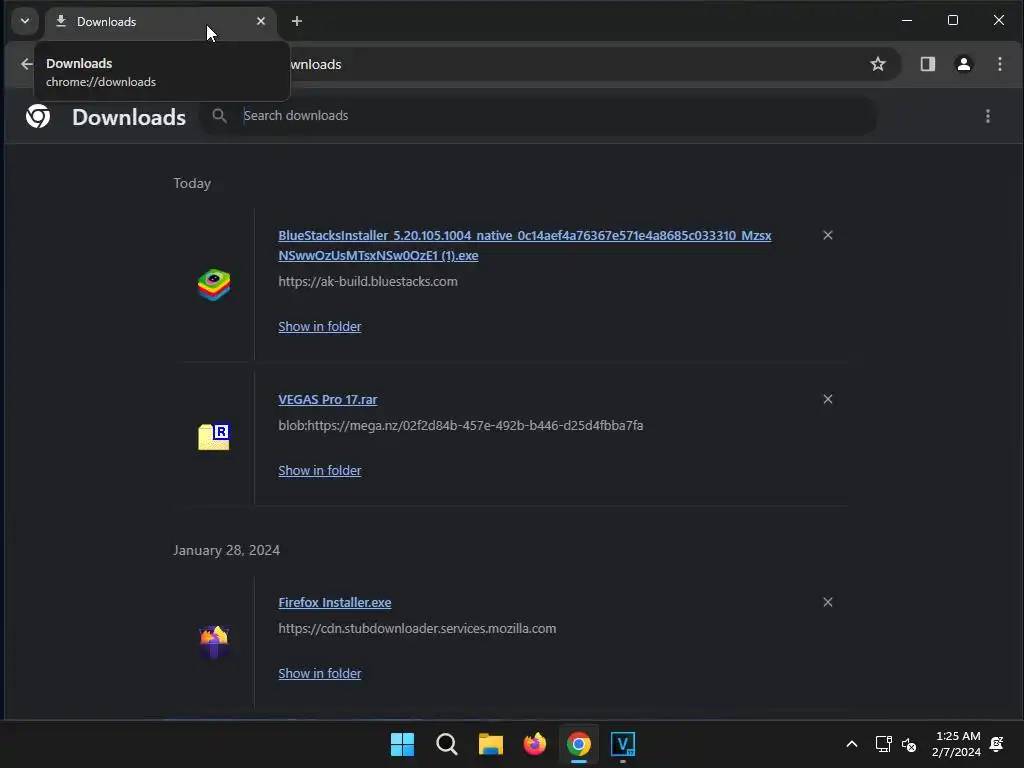This screenshot has width=1024, height=768.
Task: Maximize the Chrome window
Action: click(953, 20)
